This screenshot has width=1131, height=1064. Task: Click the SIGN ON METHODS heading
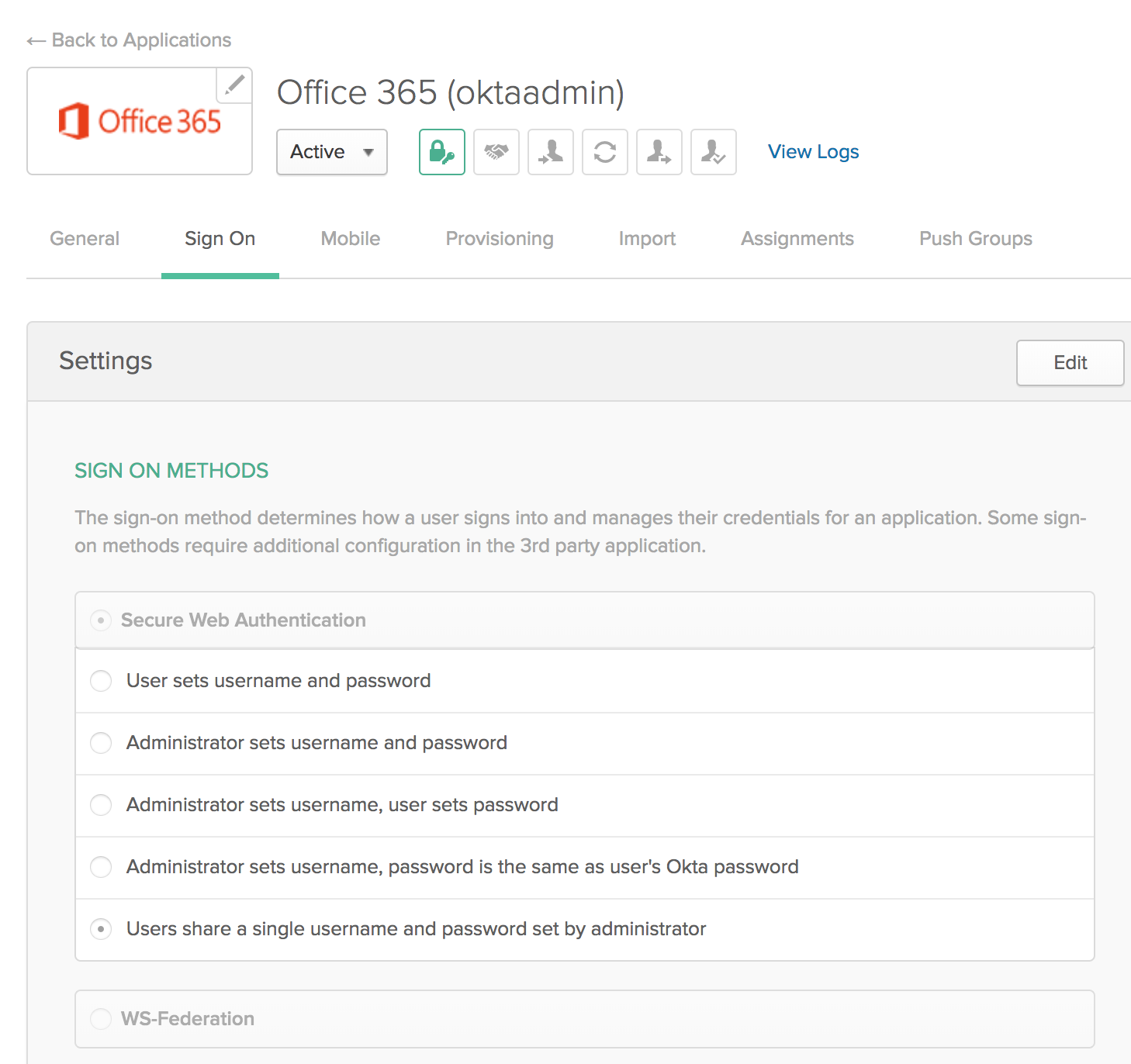click(x=171, y=471)
